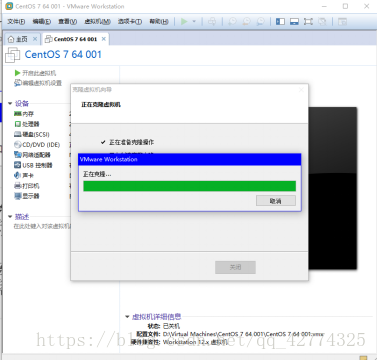Select the 声卡 sound card icon
The height and width of the screenshot is (360, 377).
coord(18,175)
